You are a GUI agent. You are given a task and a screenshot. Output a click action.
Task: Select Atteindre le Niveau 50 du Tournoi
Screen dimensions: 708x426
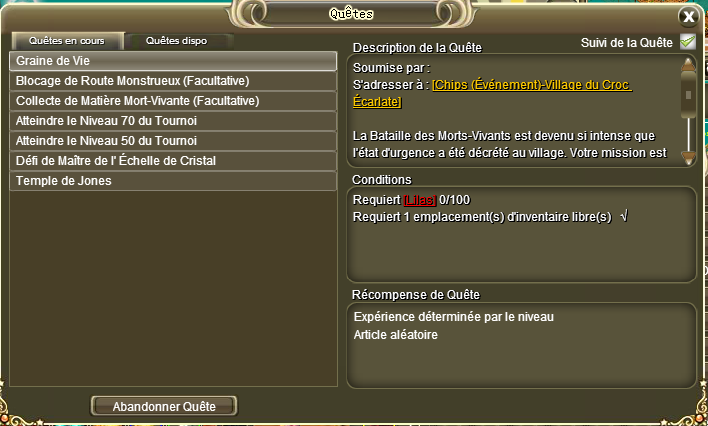[x=173, y=140]
